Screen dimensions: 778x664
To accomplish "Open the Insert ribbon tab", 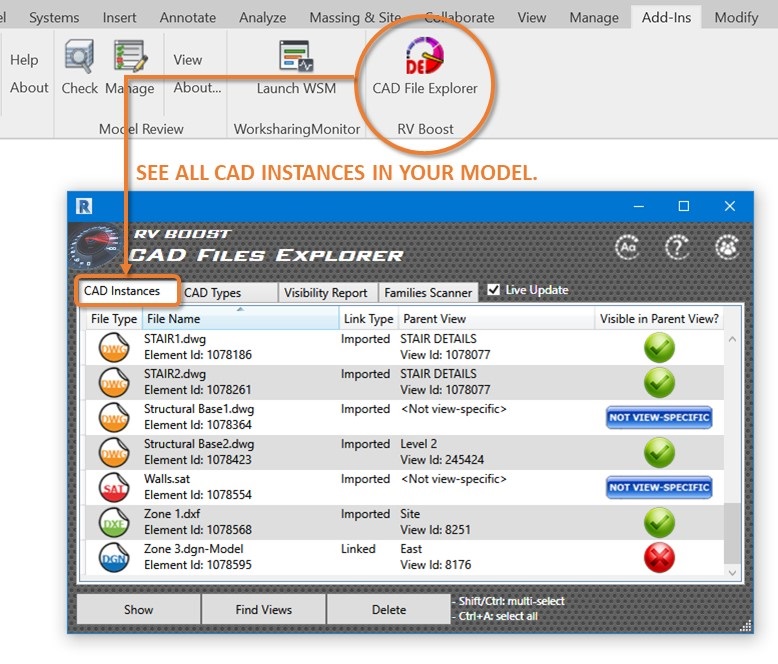I will 119,17.
